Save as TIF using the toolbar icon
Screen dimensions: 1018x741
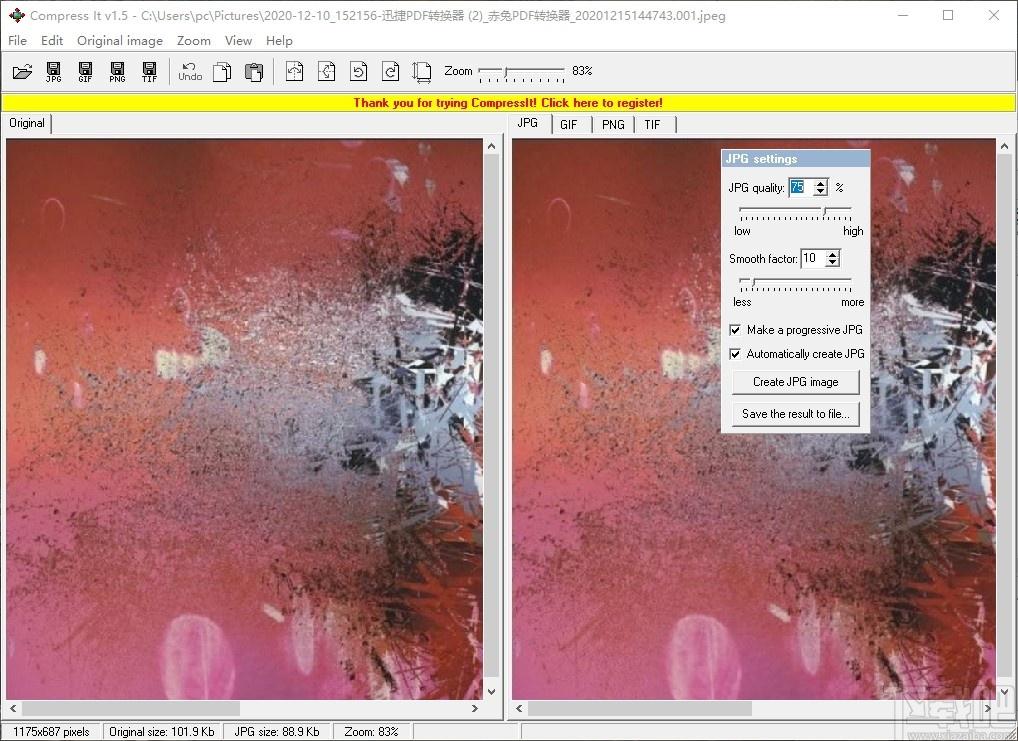149,71
